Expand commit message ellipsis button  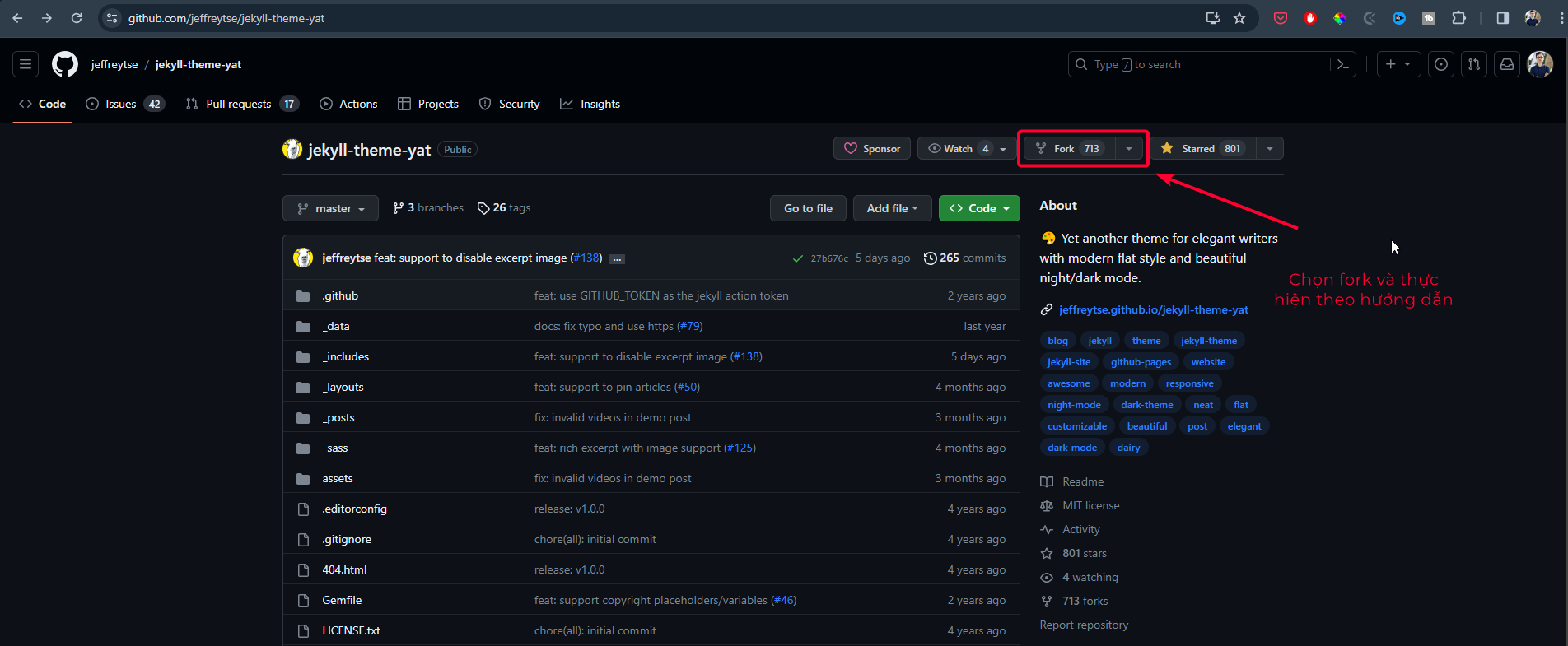point(618,259)
